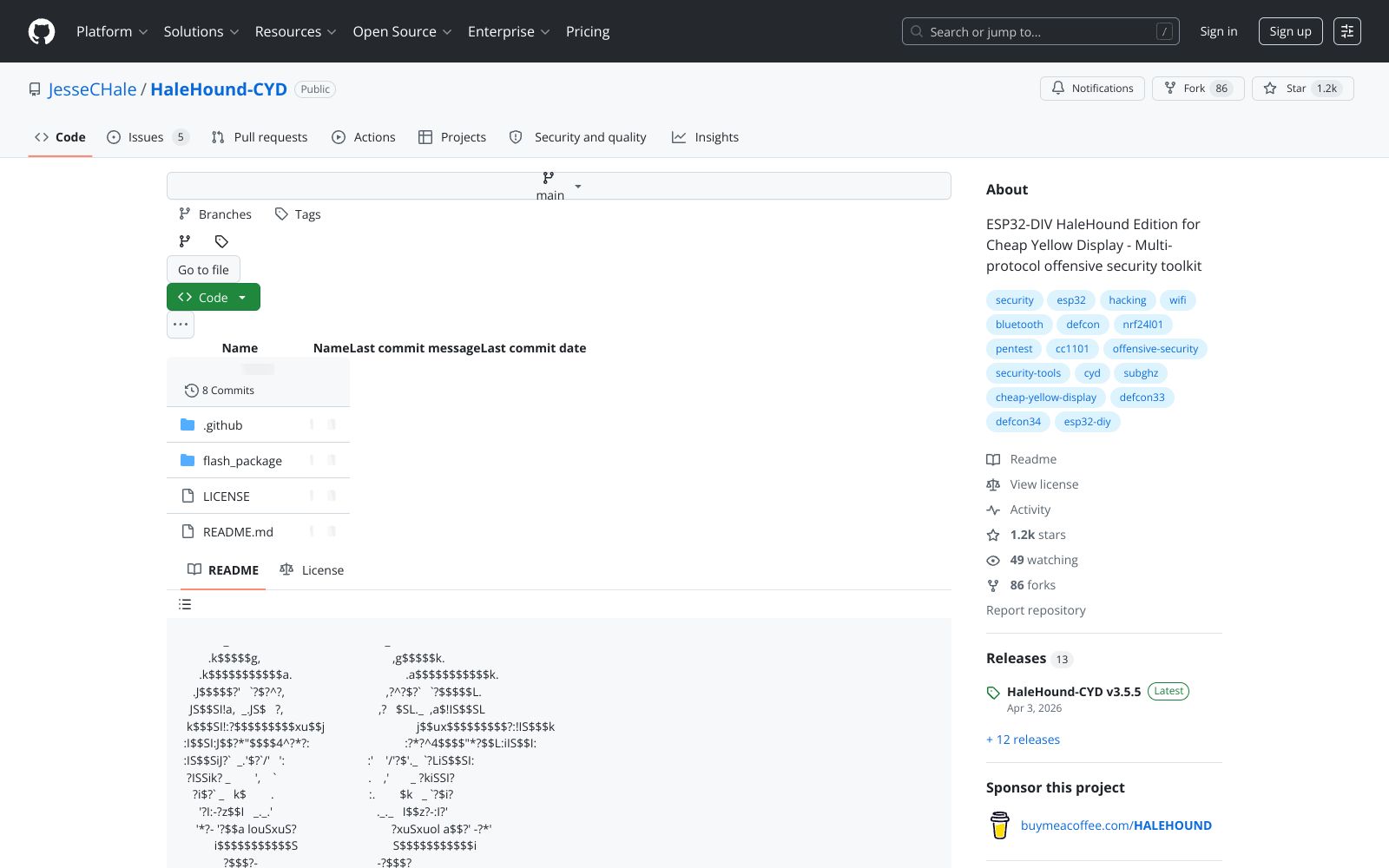Open the Pull requests tab
Screen dimensions: 1389x868
coord(260,137)
